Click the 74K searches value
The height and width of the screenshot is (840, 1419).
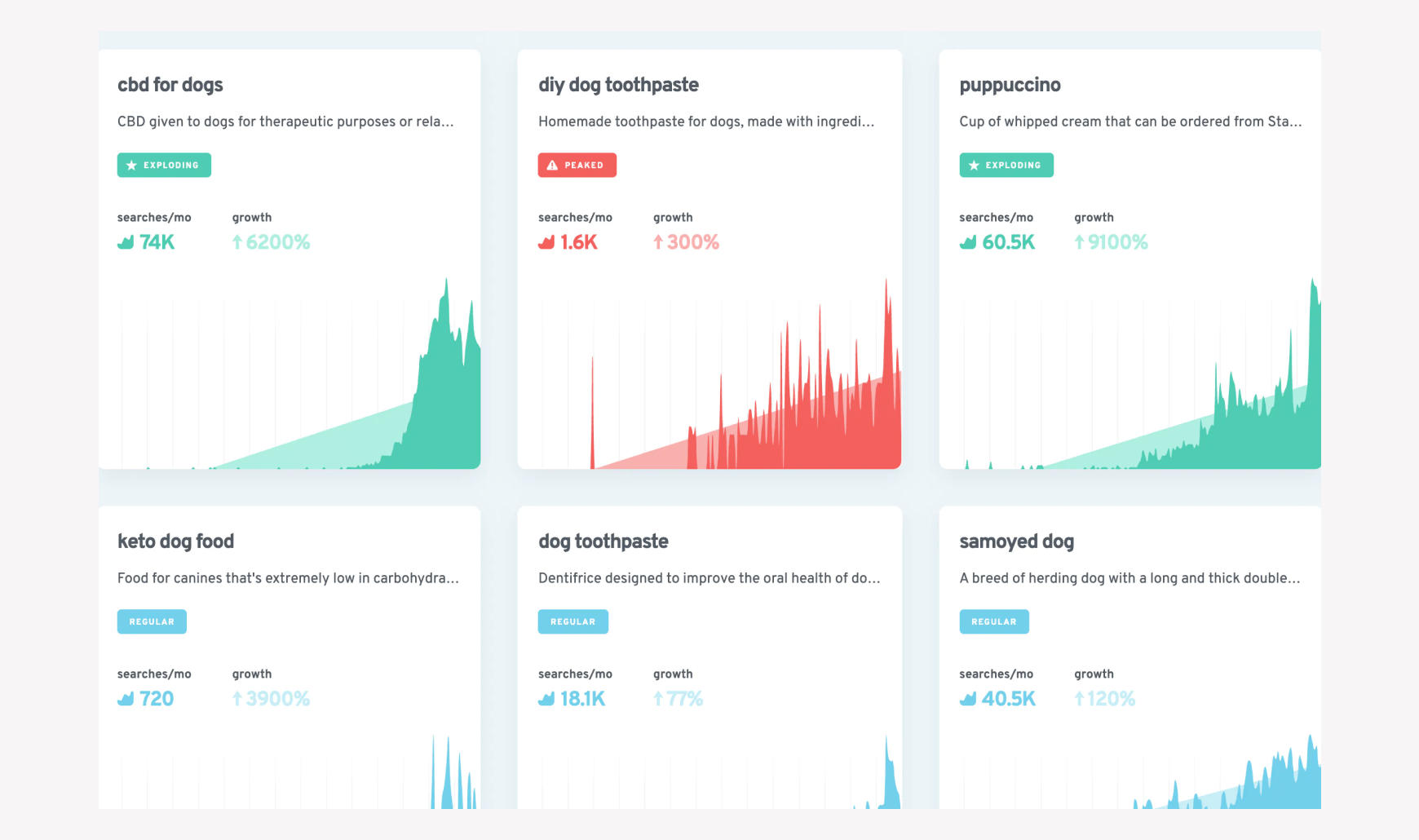click(x=157, y=242)
